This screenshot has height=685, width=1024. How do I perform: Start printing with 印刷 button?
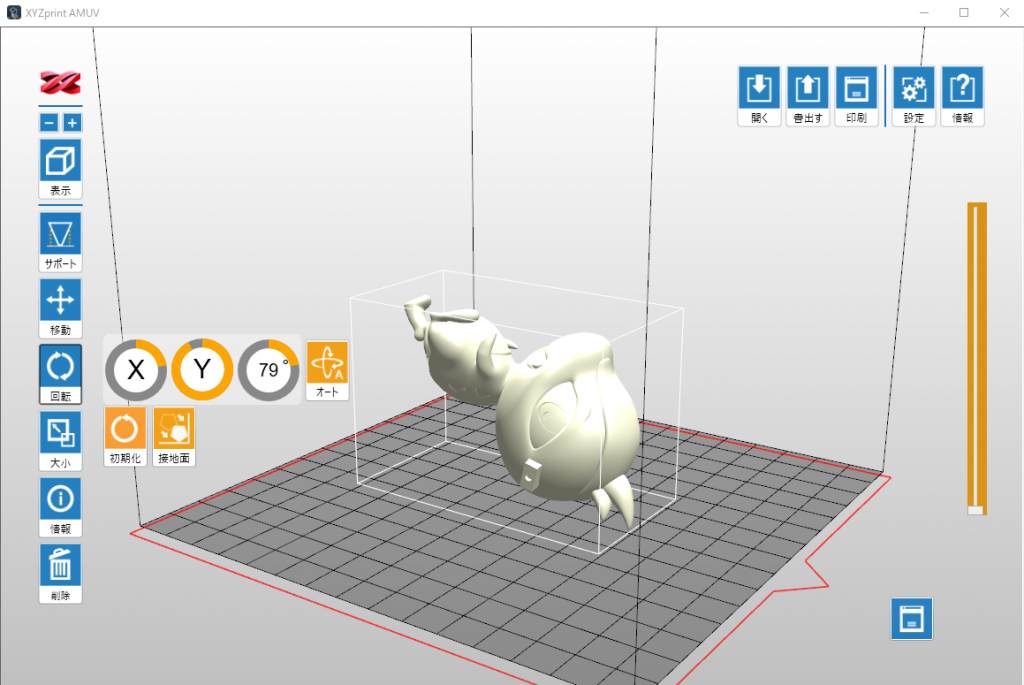click(x=856, y=96)
